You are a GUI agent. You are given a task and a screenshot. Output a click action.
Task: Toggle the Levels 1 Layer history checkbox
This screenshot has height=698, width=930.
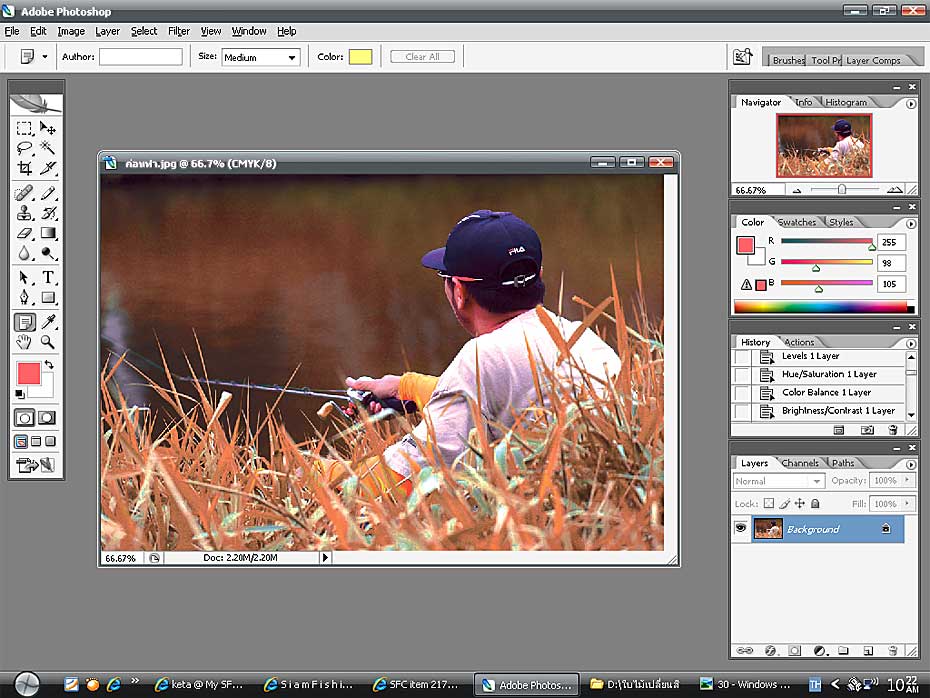pyautogui.click(x=741, y=356)
